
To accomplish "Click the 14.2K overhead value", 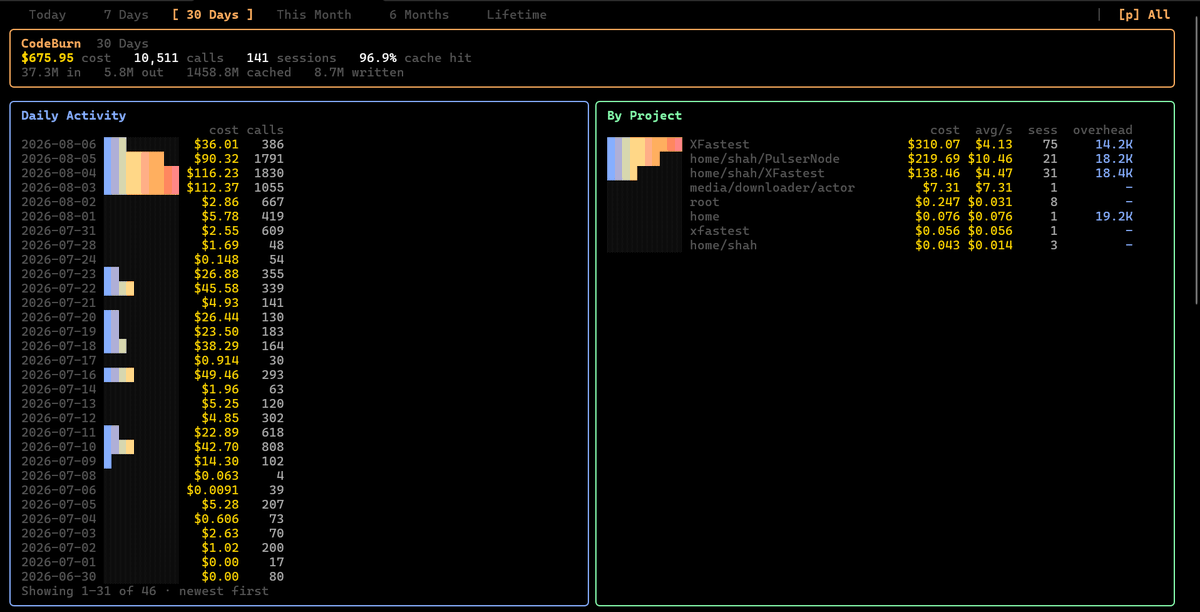I will pos(1114,145).
